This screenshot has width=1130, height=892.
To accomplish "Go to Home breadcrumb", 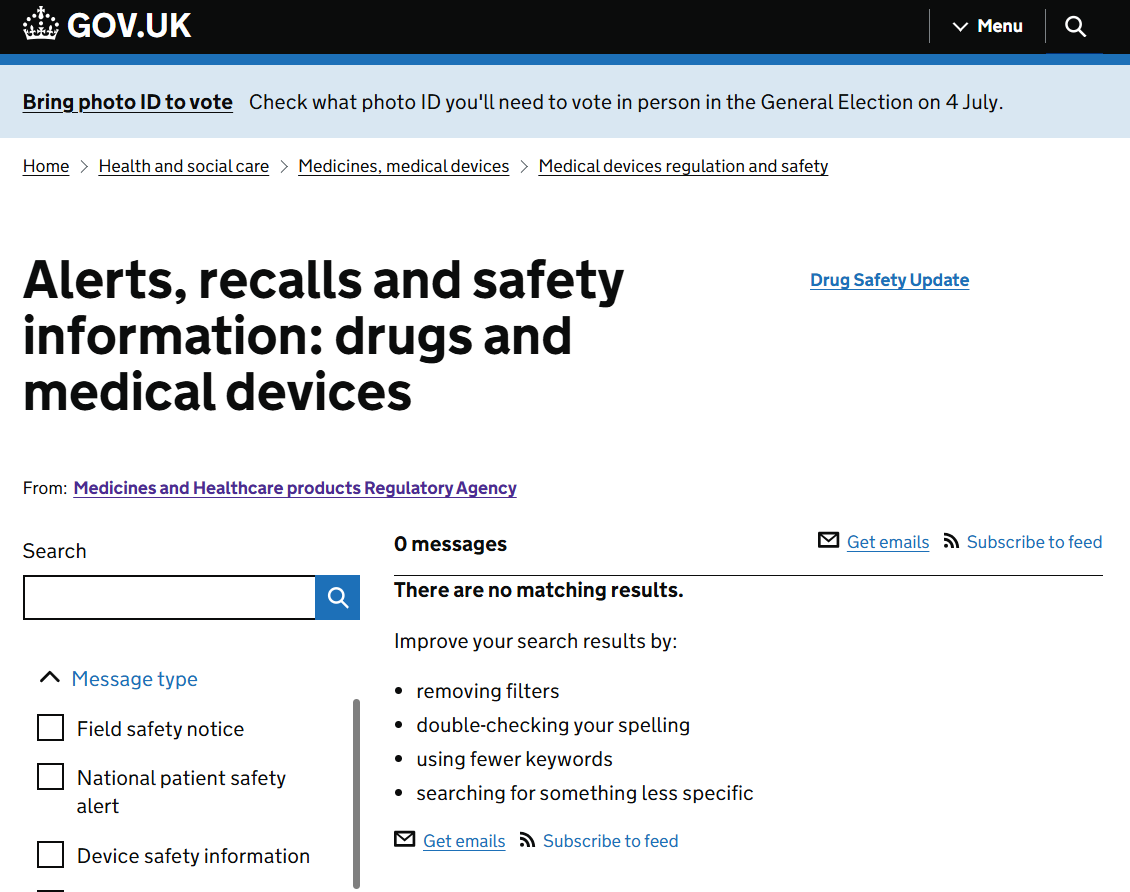I will click(x=46, y=166).
